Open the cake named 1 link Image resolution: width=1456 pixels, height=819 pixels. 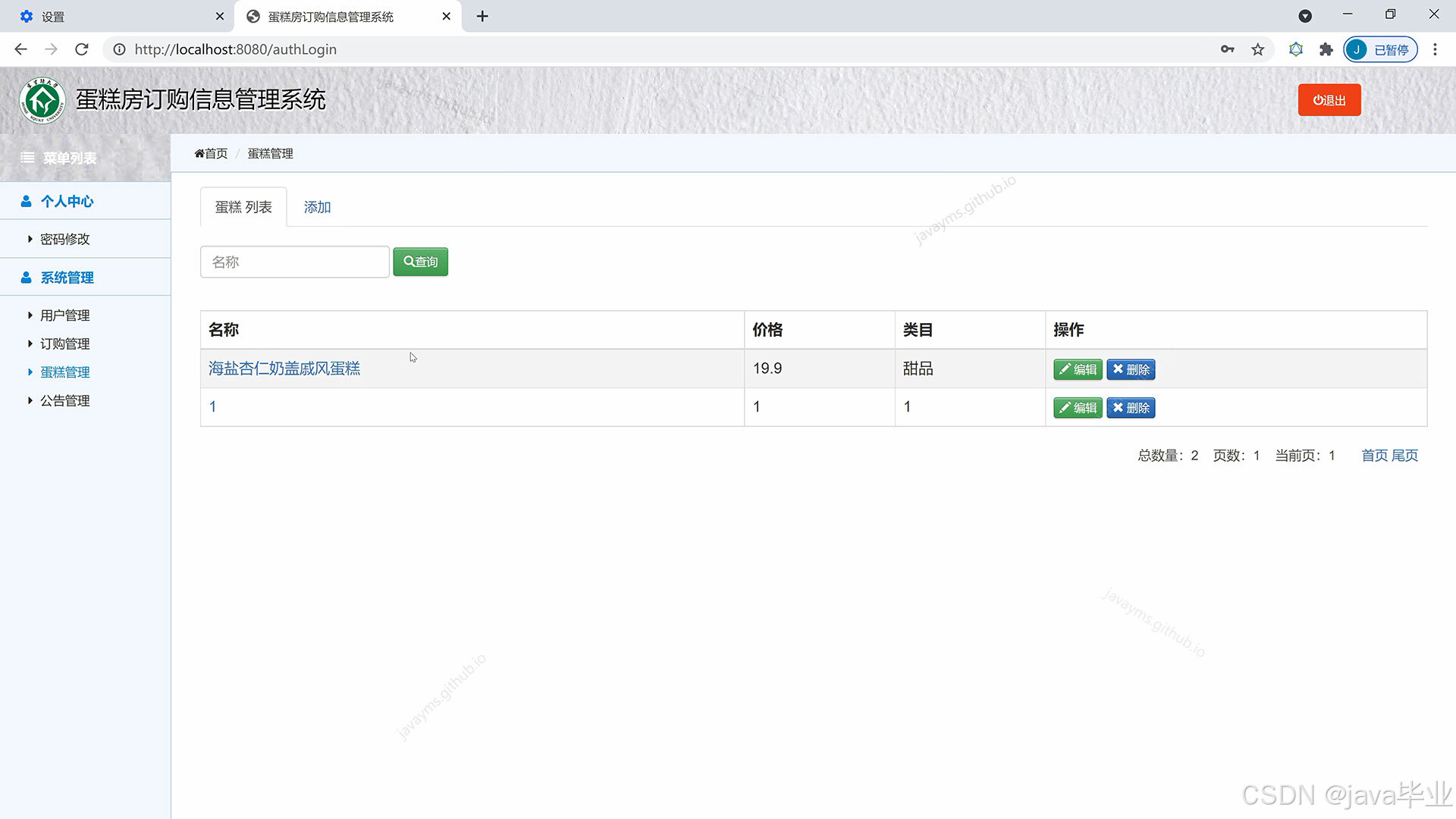(x=213, y=407)
